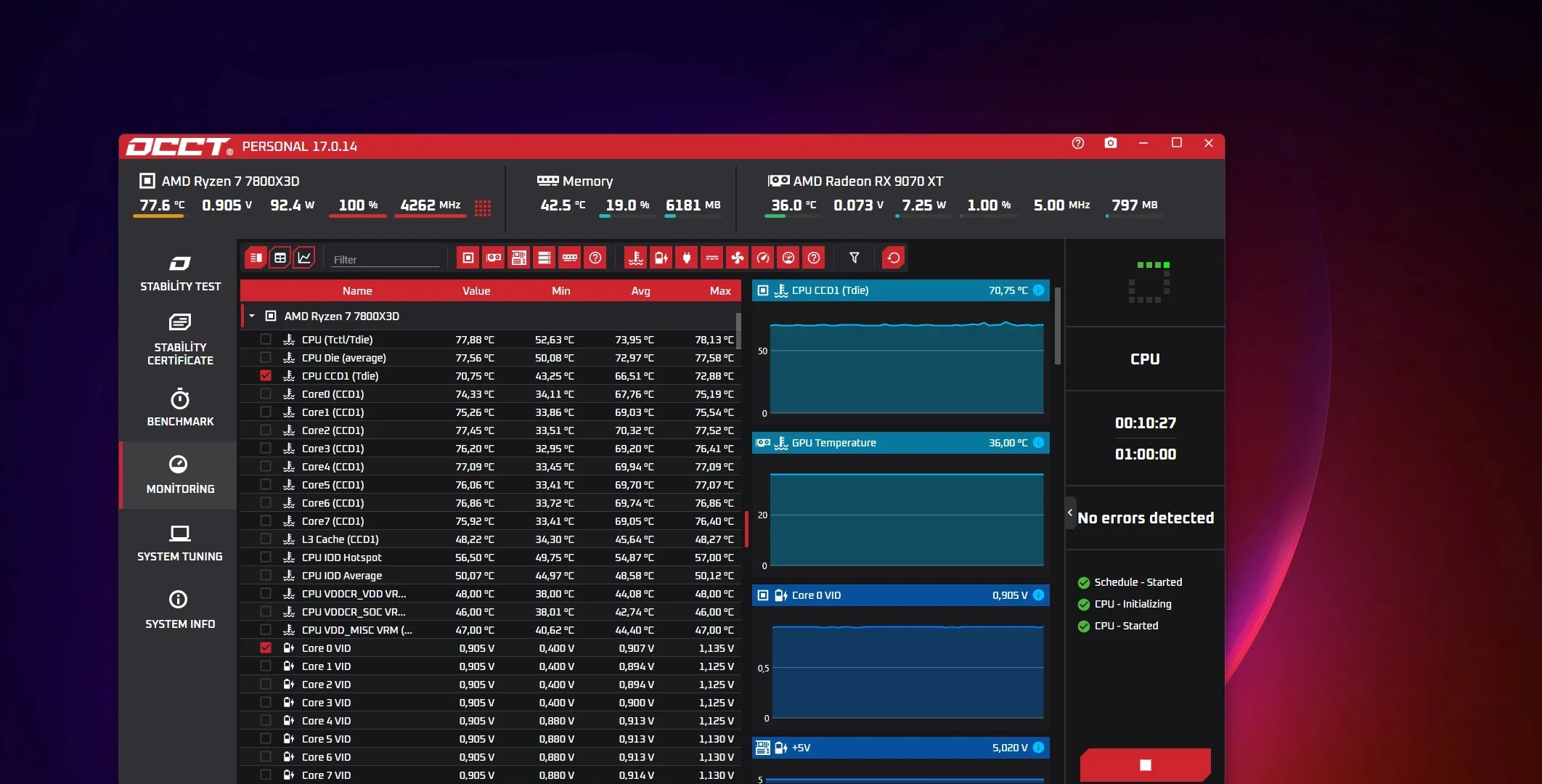Image resolution: width=1542 pixels, height=784 pixels.
Task: Open the Stability Test section
Action: point(180,273)
